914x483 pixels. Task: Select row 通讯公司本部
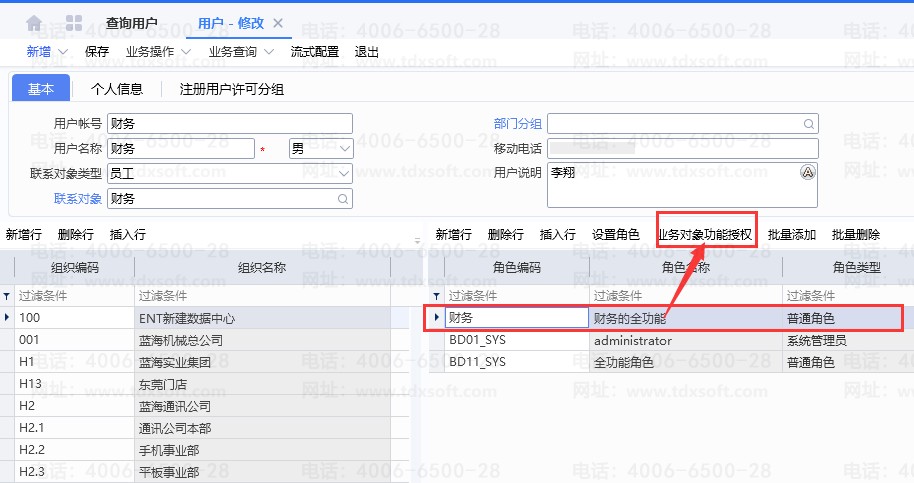pos(204,428)
